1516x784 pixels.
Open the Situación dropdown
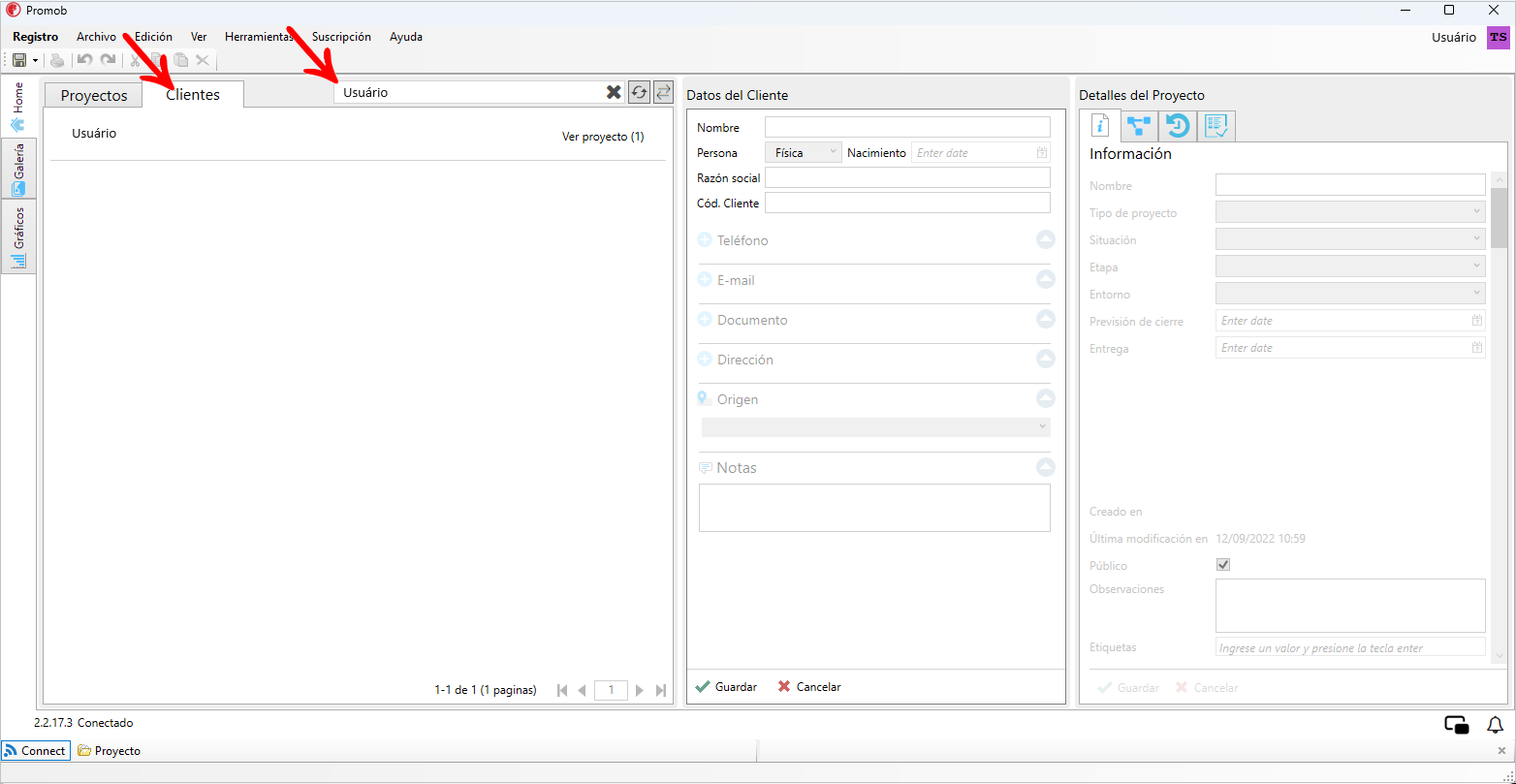pyautogui.click(x=1350, y=239)
